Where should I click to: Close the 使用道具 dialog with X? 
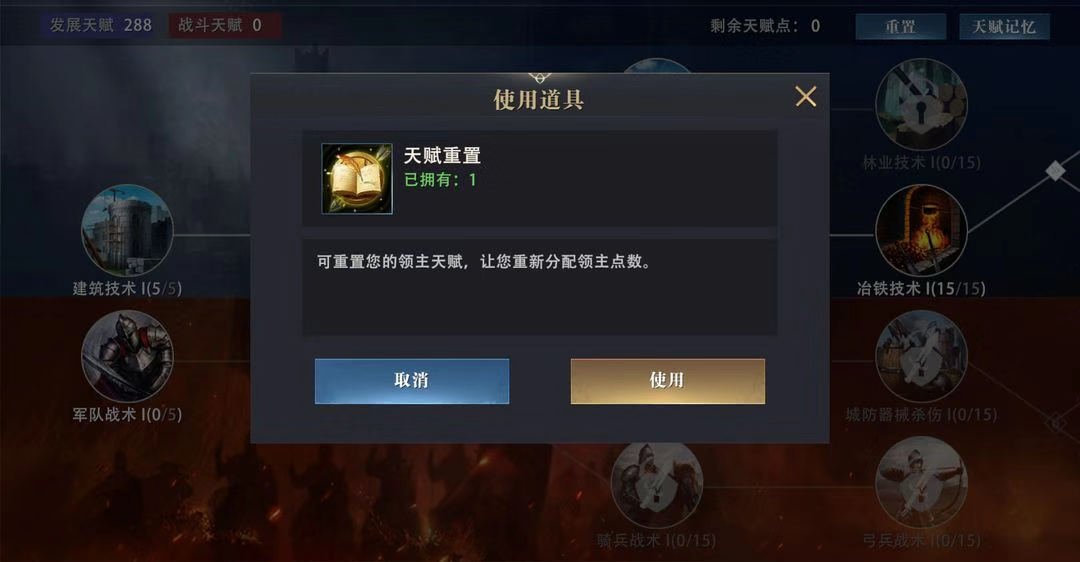(x=805, y=96)
